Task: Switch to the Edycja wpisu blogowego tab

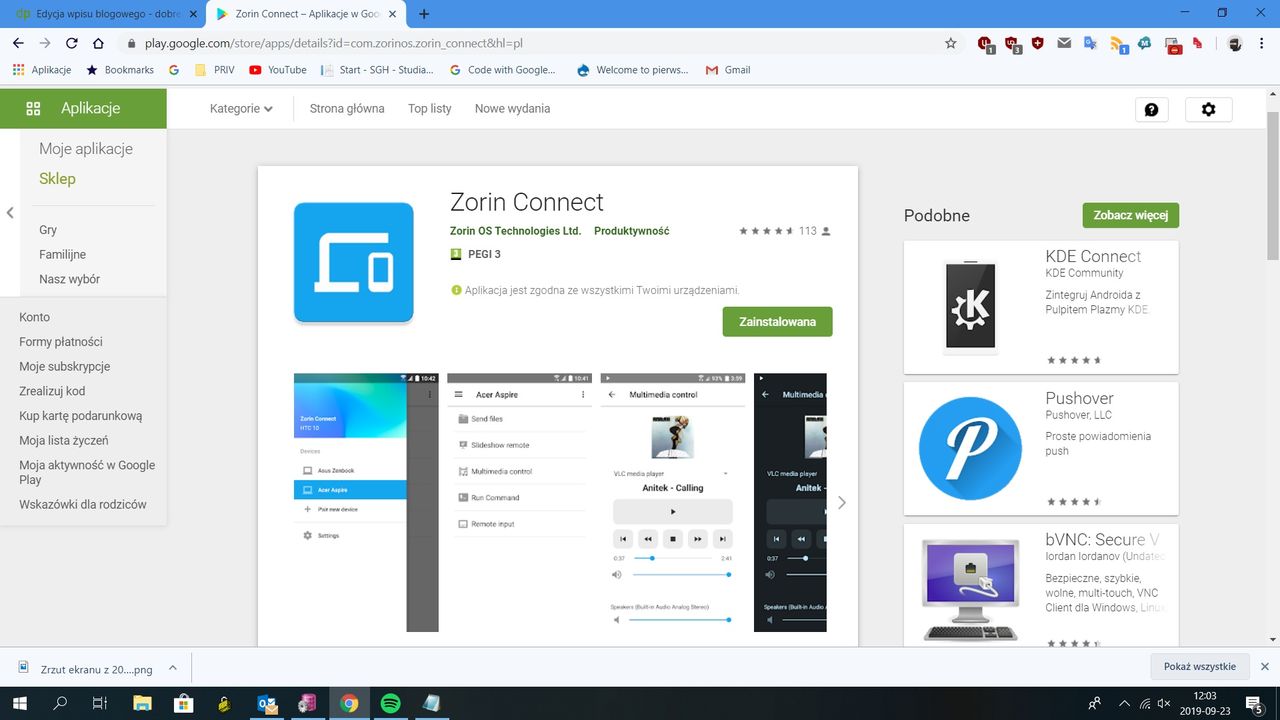Action: pos(107,14)
